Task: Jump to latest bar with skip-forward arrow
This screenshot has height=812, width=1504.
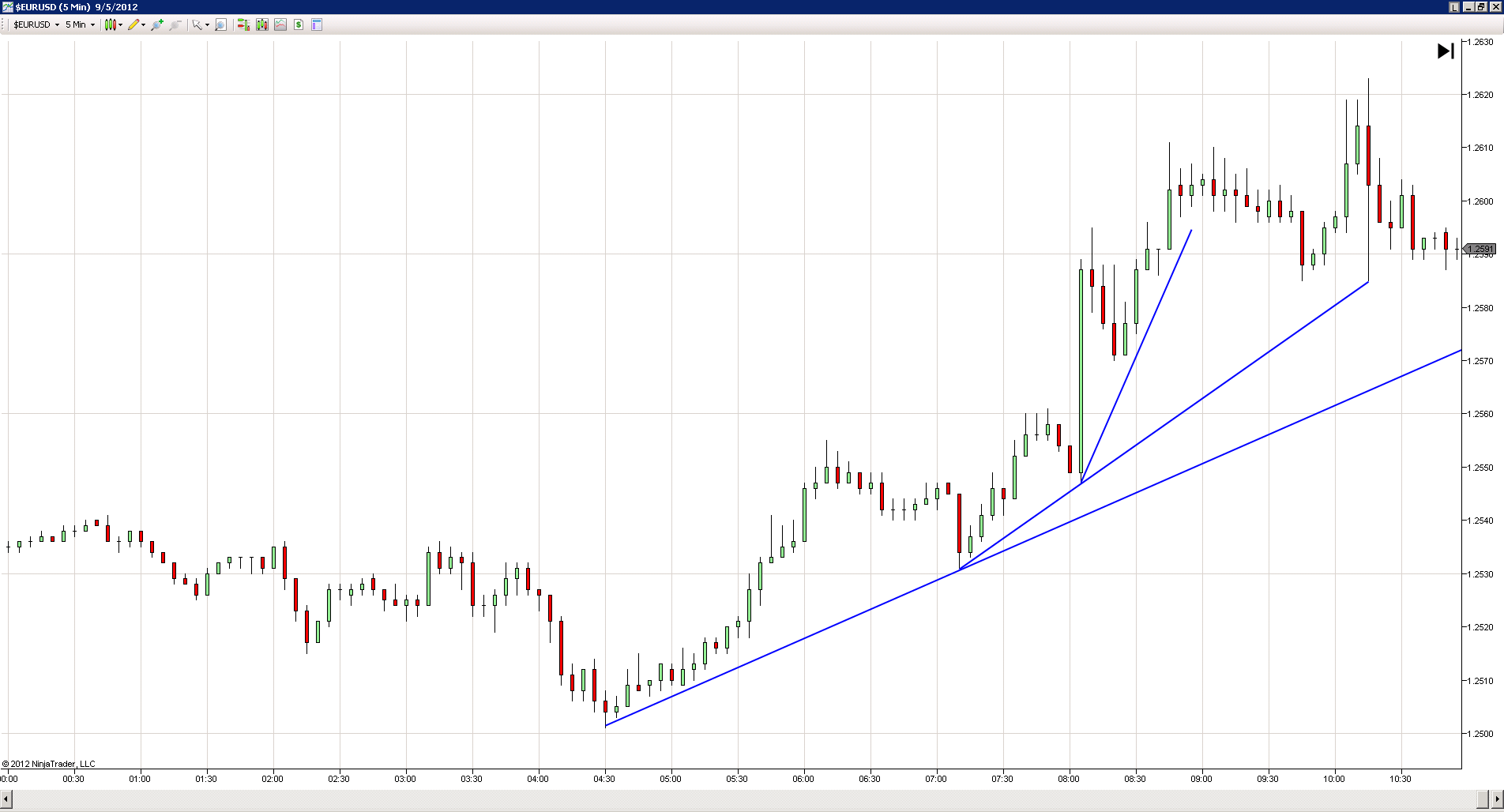Action: [x=1446, y=51]
